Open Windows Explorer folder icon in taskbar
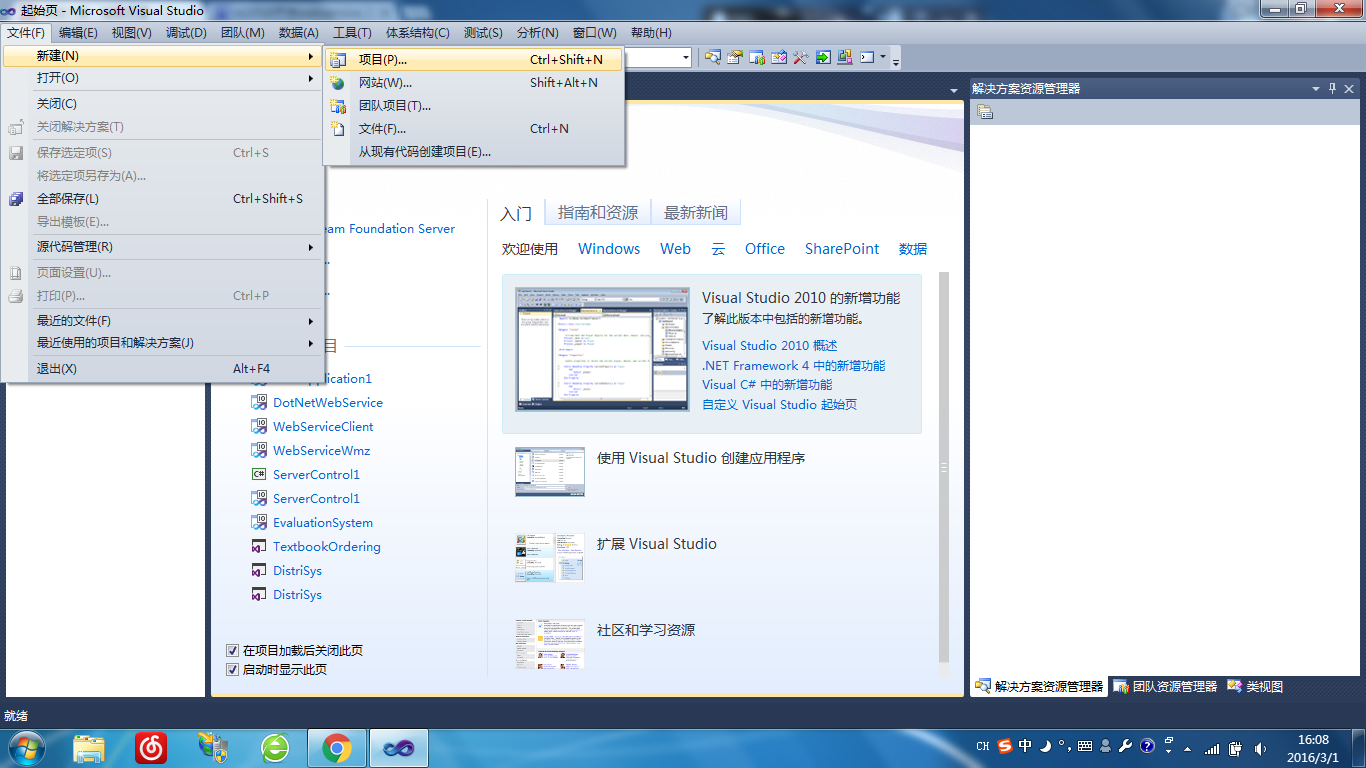The width and height of the screenshot is (1366, 768). pyautogui.click(x=89, y=747)
